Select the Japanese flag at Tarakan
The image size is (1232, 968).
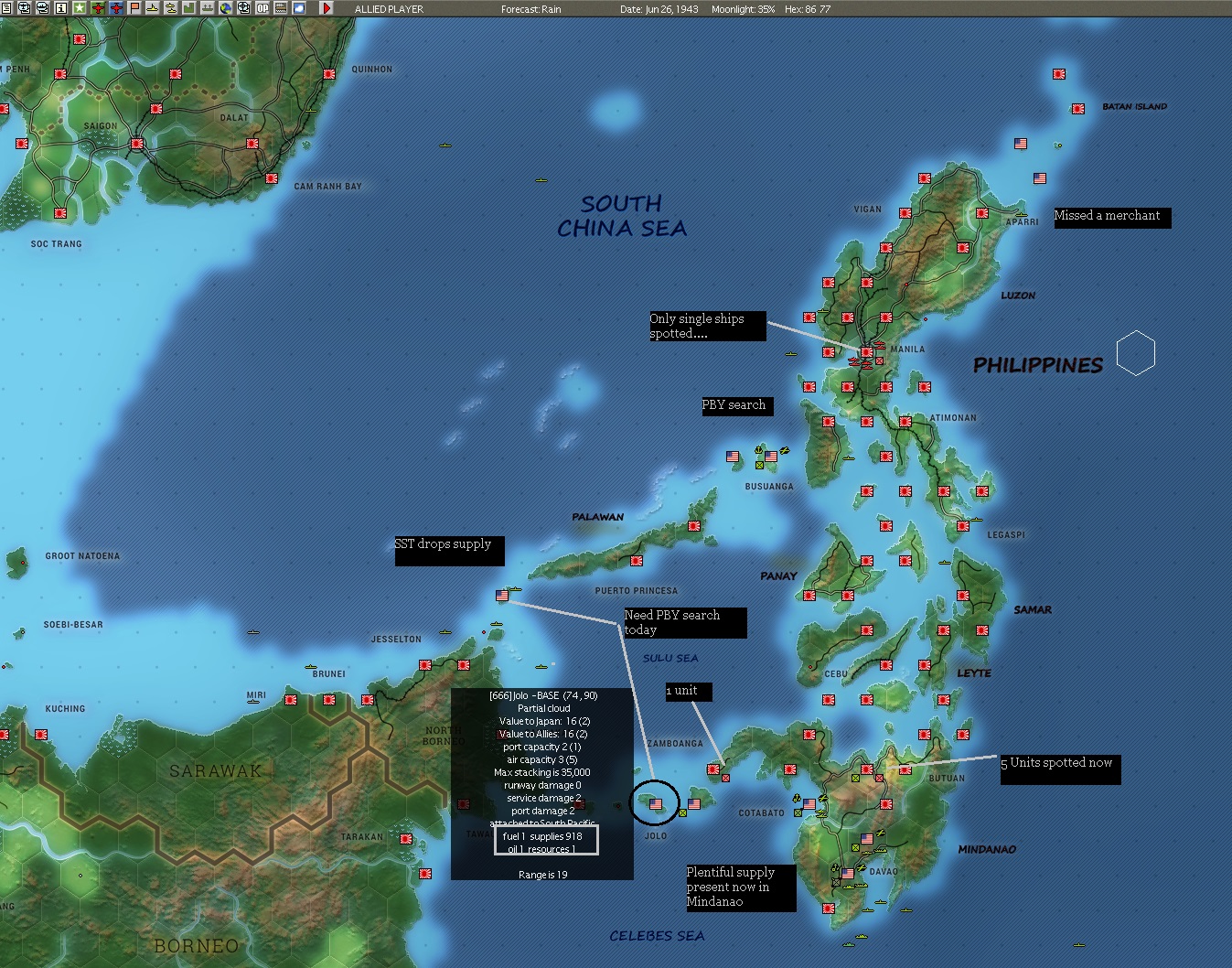(406, 839)
